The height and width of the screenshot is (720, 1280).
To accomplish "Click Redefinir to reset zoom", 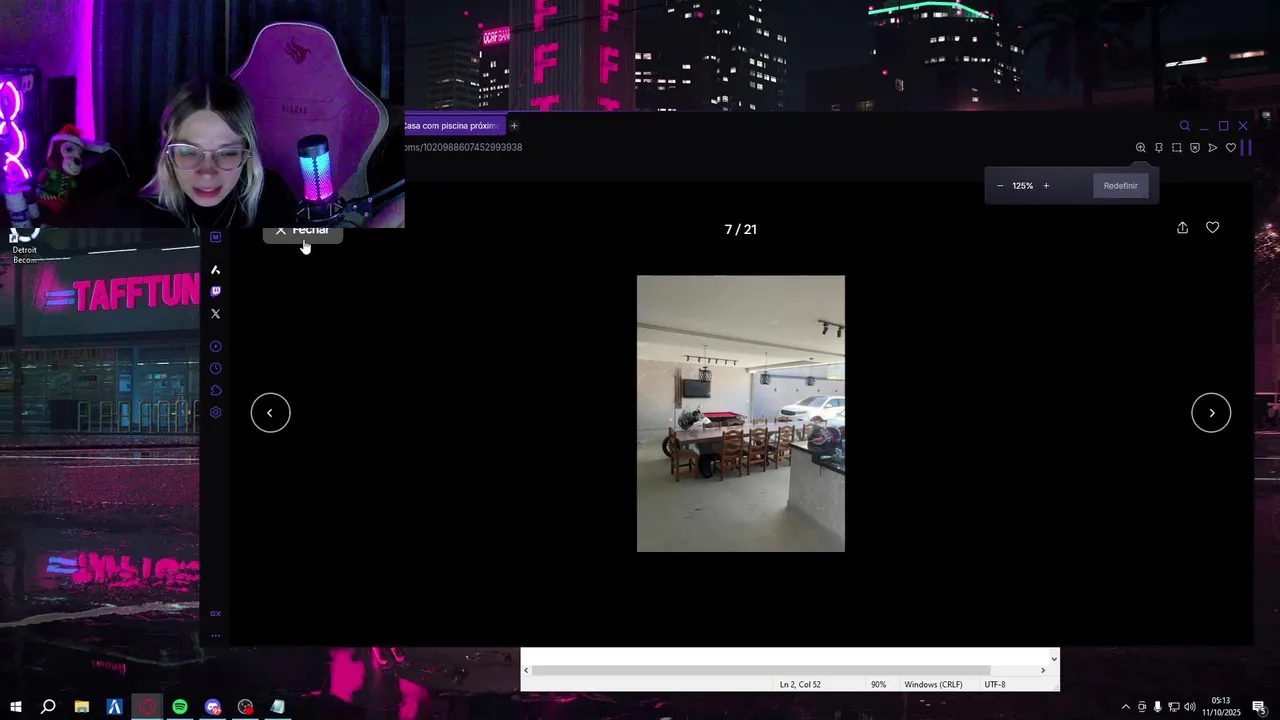I will click(x=1121, y=186).
